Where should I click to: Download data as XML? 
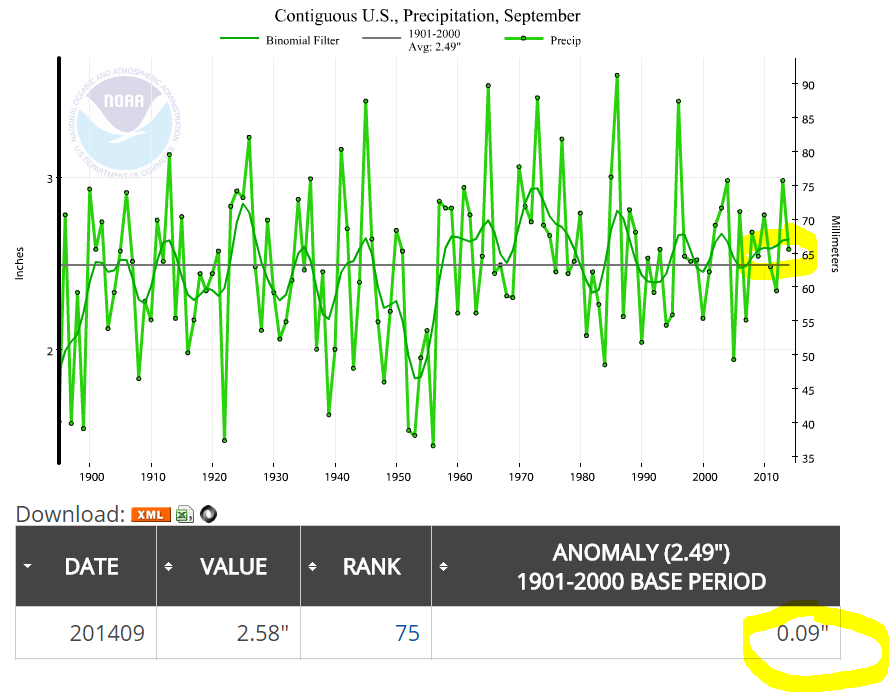click(151, 514)
